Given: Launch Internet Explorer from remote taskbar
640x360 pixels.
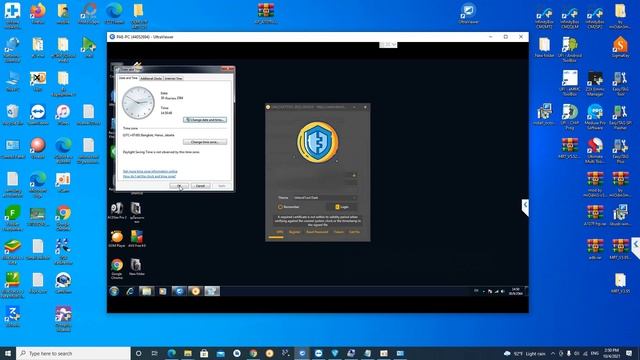Looking at the screenshot, I should pos(130,291).
